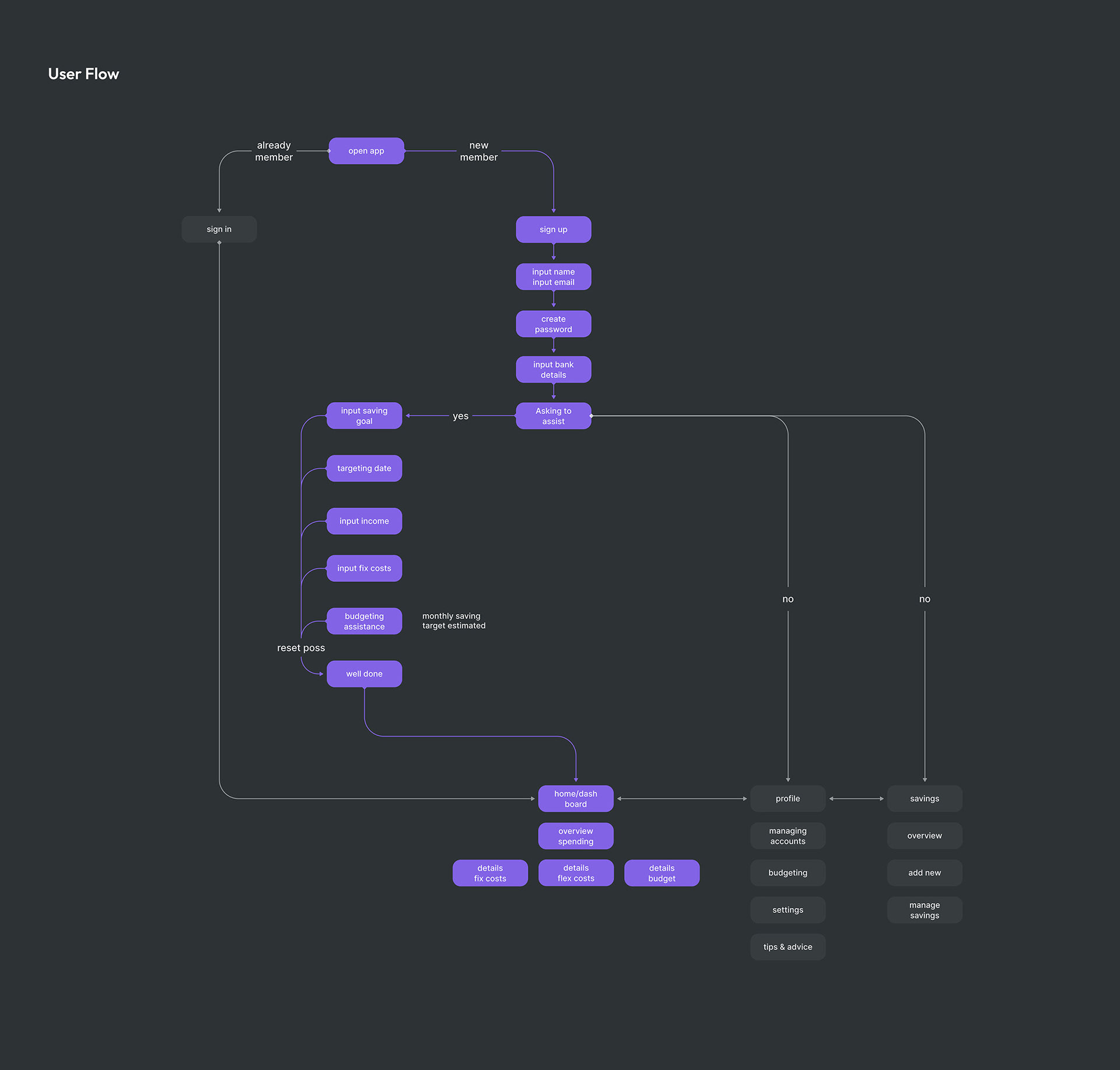The height and width of the screenshot is (1070, 1120).
Task: Select the 'manage savings' box
Action: [x=924, y=910]
